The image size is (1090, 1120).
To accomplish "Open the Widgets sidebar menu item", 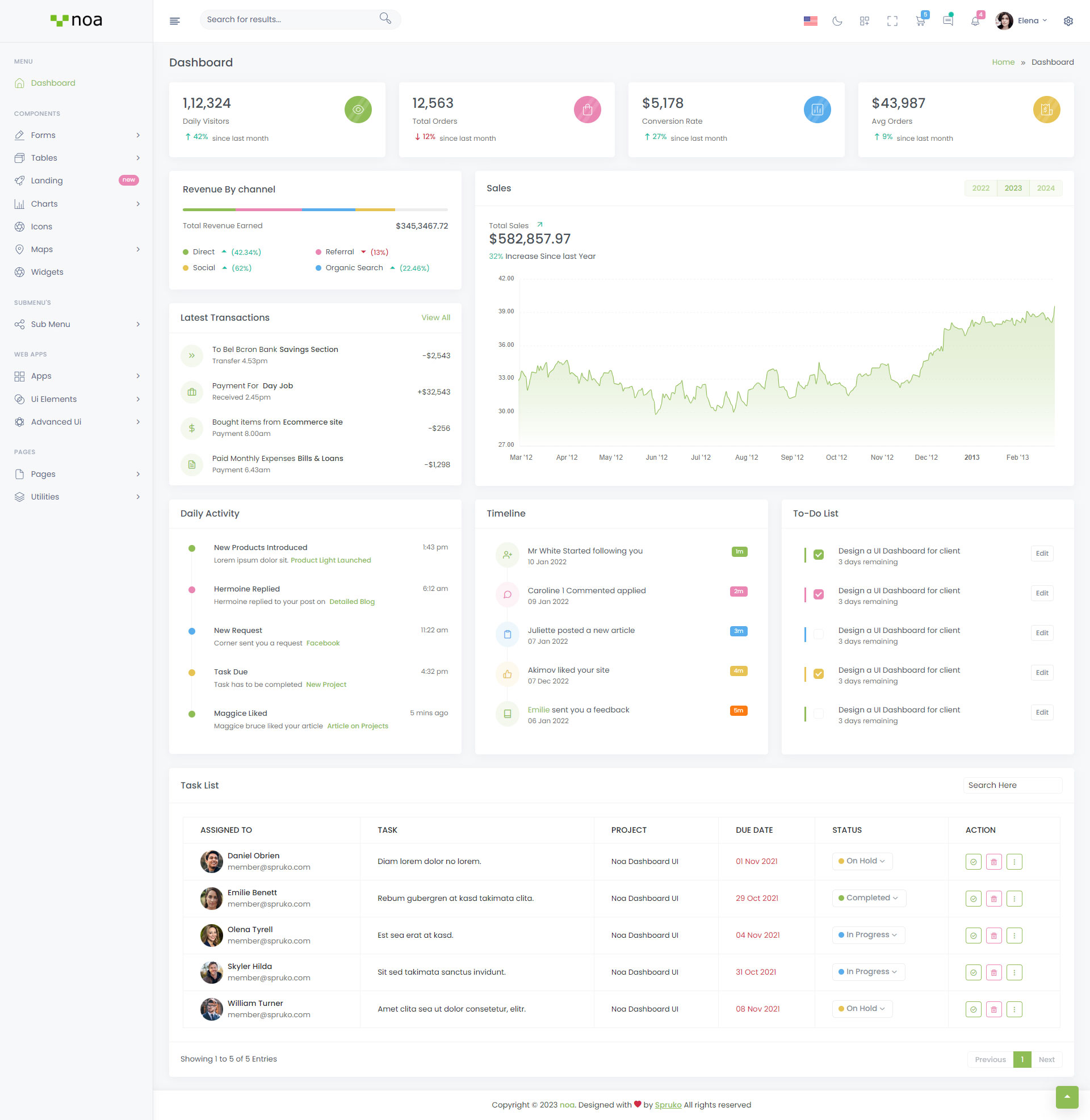I will point(47,272).
